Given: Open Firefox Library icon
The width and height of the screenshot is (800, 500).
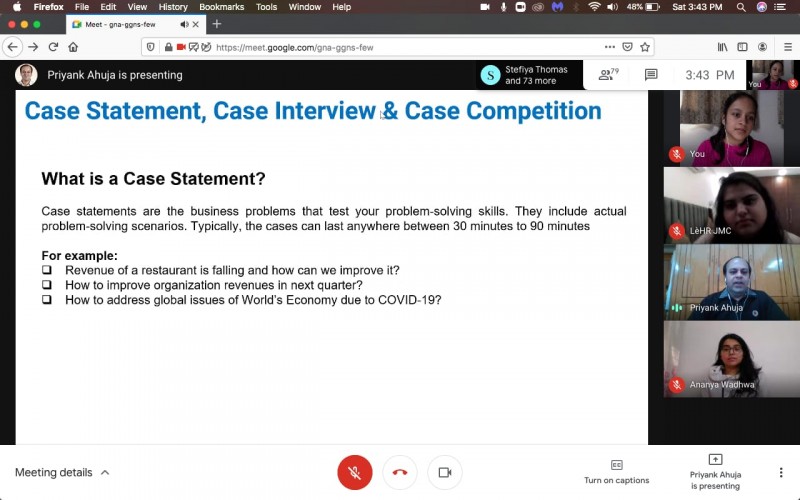Looking at the screenshot, I should coord(722,47).
